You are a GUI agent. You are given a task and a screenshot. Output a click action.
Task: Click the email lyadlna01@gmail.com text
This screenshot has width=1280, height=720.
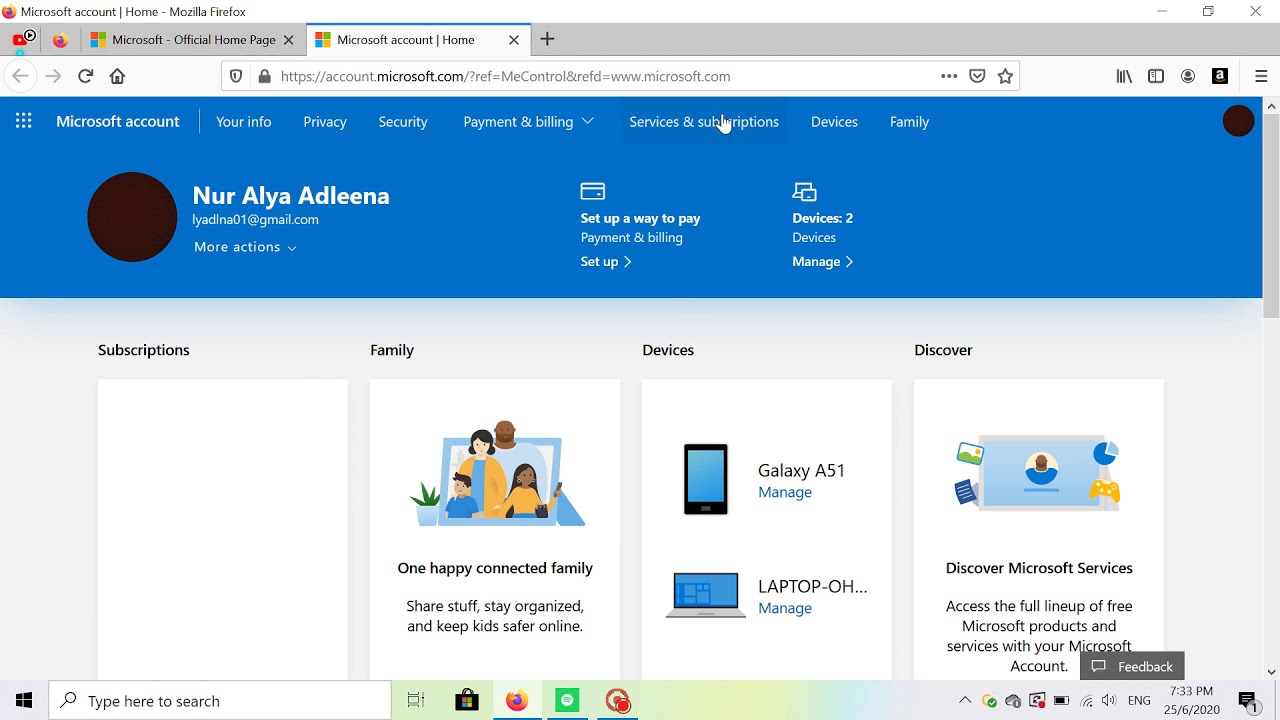point(255,220)
